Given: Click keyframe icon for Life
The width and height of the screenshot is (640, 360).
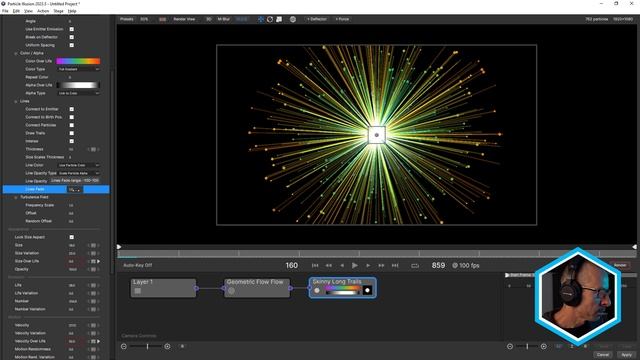Looking at the screenshot, I should [93, 285].
